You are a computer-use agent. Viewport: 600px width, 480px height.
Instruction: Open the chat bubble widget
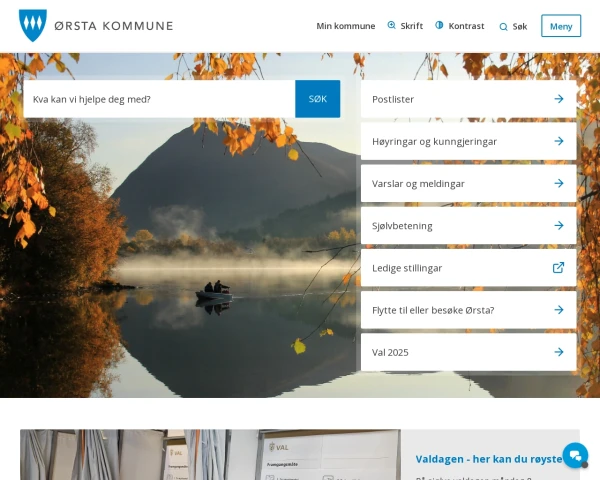coord(575,455)
